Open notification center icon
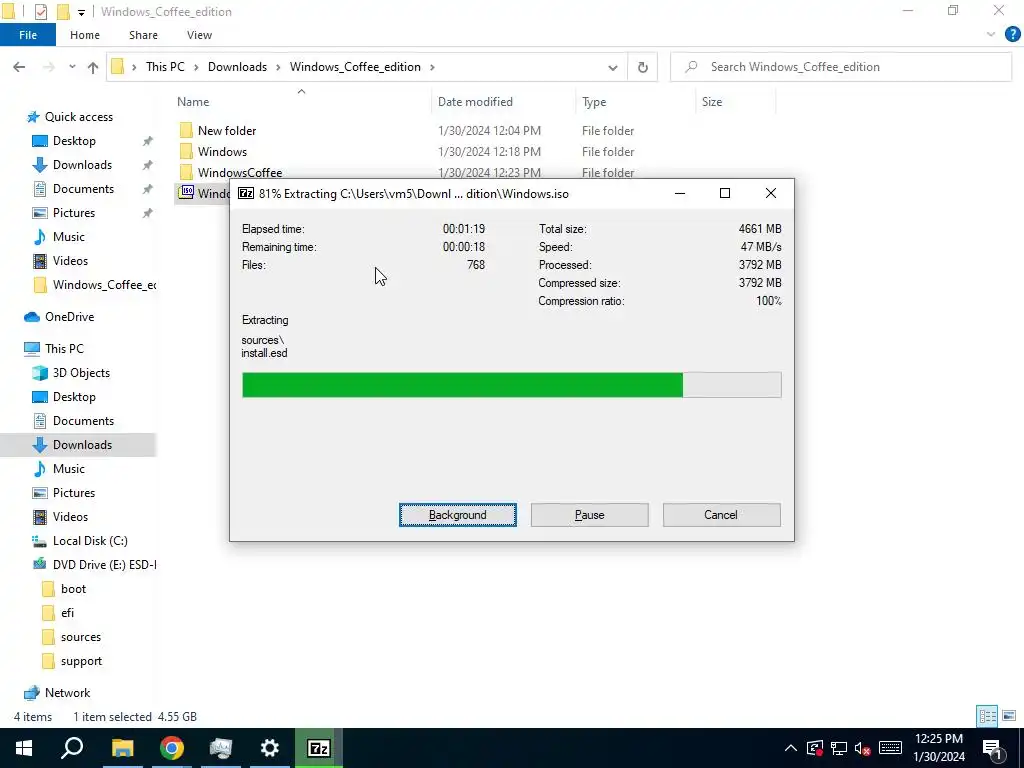Screen dimensions: 1024x768 pyautogui.click(x=992, y=748)
